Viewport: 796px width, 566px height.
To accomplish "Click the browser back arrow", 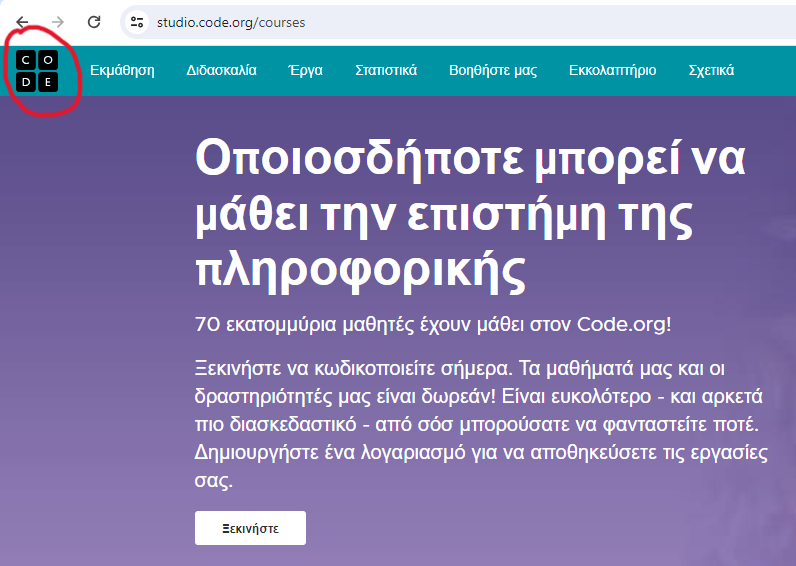I will click(22, 22).
